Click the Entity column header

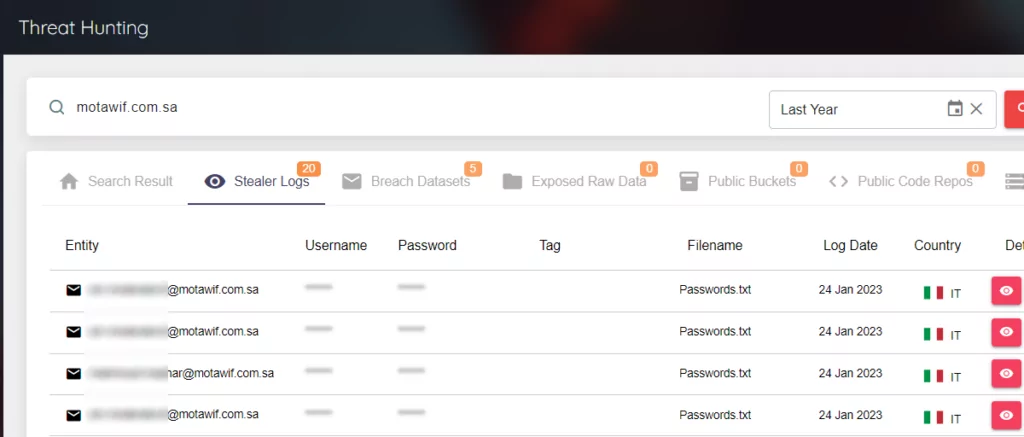tap(82, 246)
